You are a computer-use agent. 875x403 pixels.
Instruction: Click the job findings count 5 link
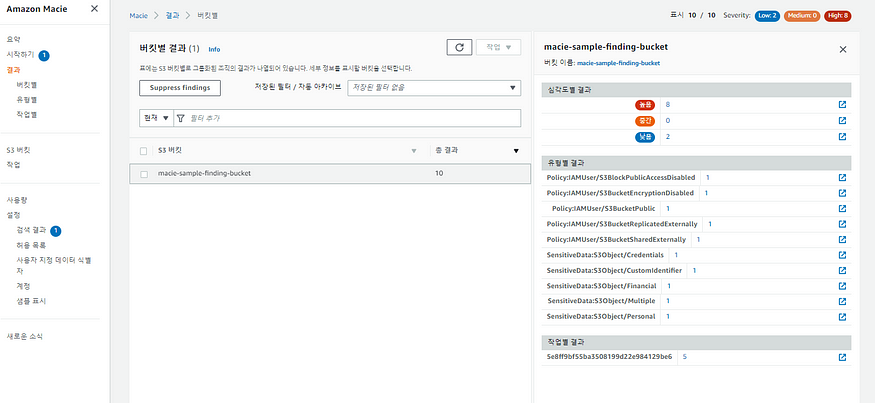685,357
